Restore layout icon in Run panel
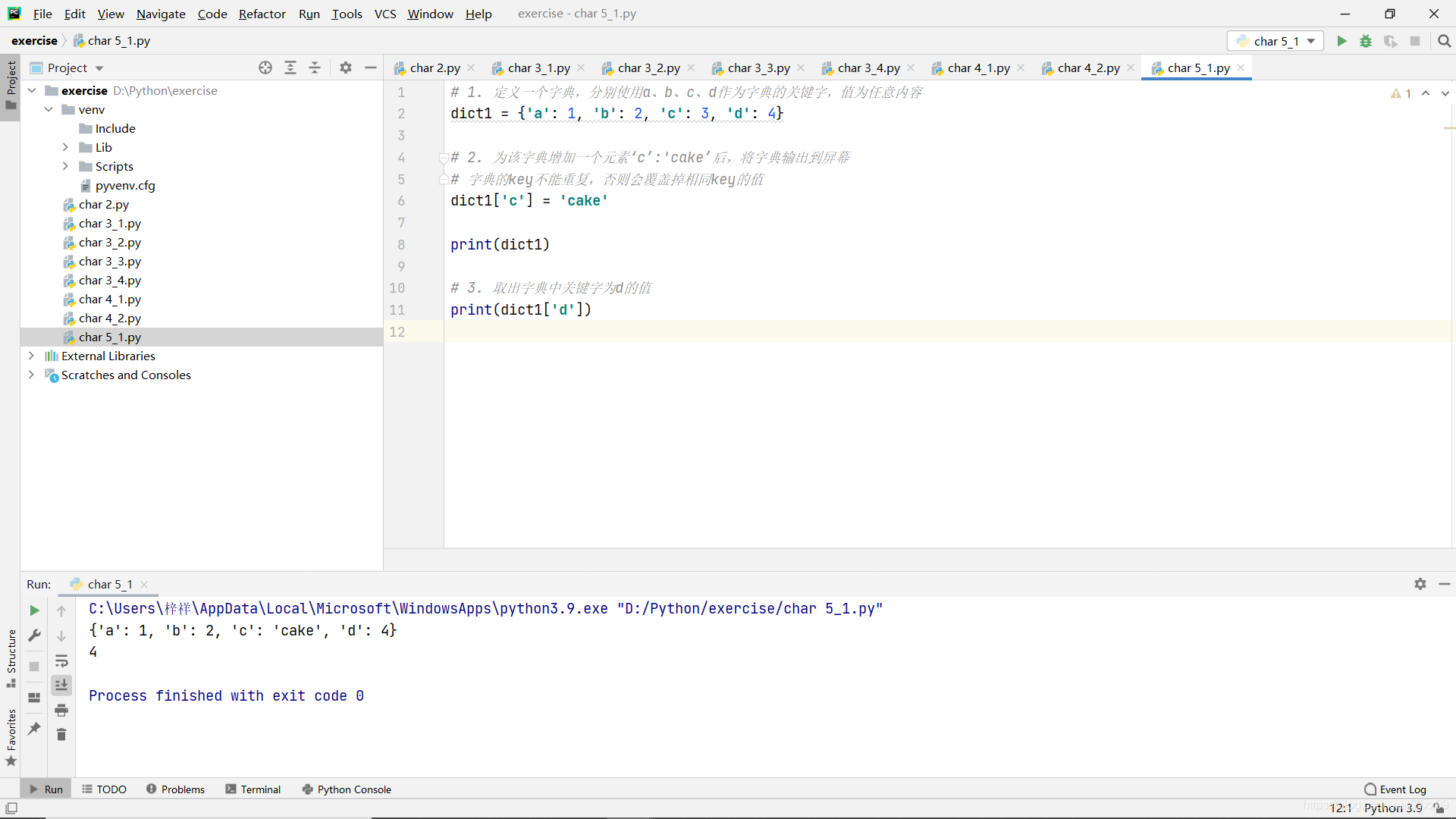This screenshot has width=1456, height=819. coord(34,698)
